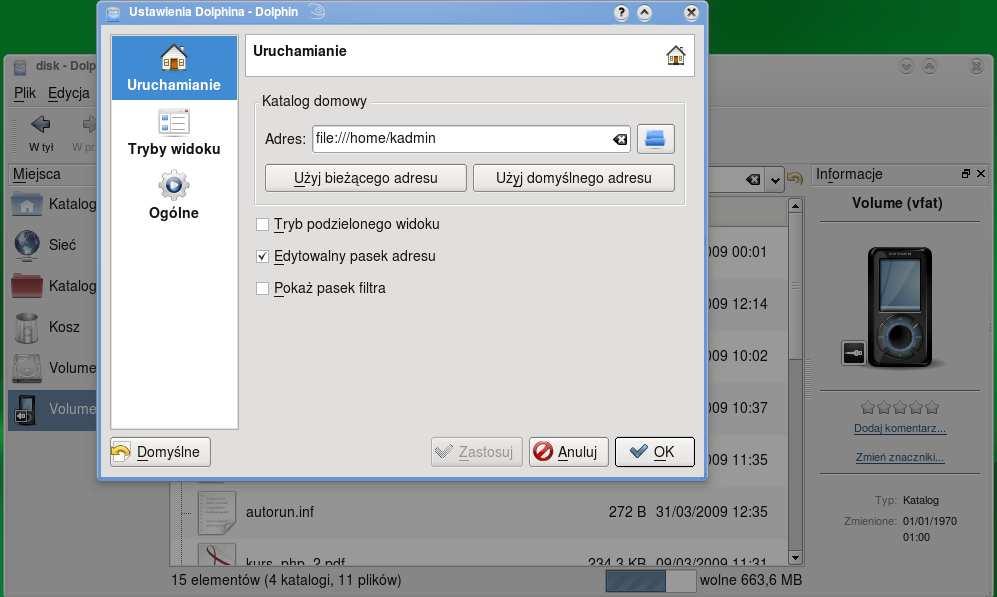Float the Informacje panel
Image resolution: width=997 pixels, height=597 pixels.
pyautogui.click(x=966, y=174)
